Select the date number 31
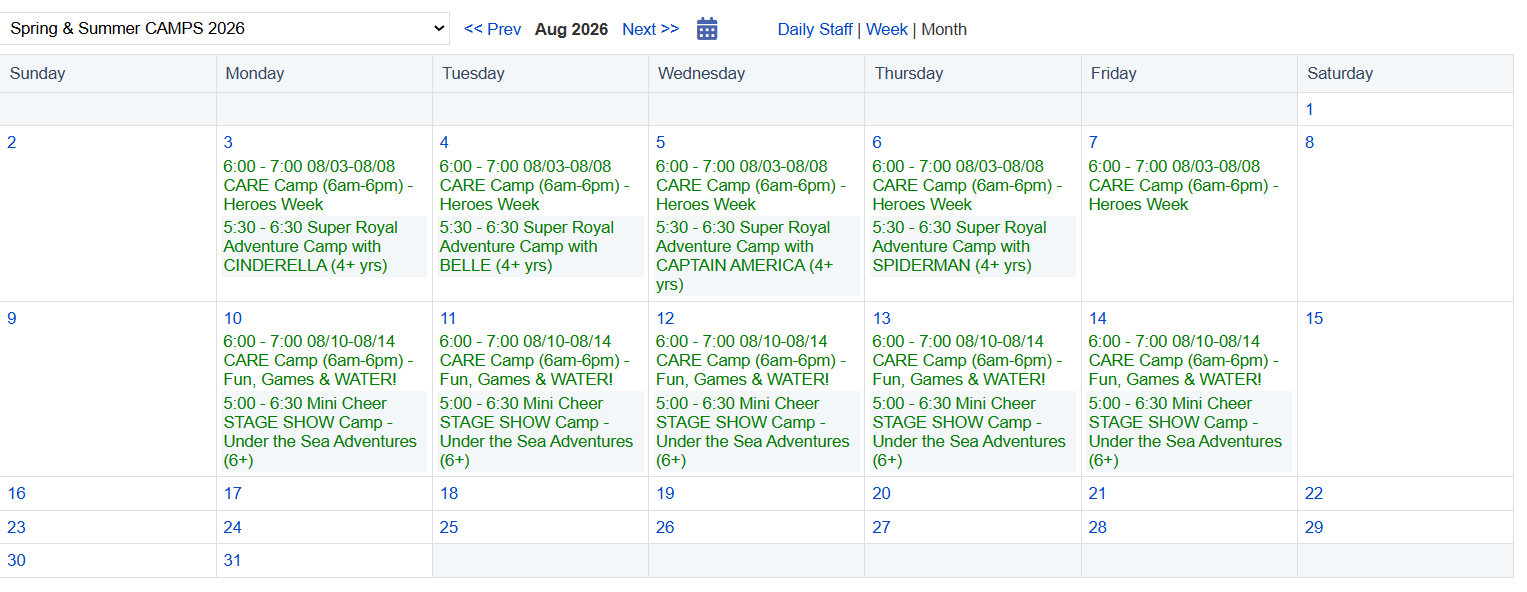The height and width of the screenshot is (592, 1527). [233, 560]
